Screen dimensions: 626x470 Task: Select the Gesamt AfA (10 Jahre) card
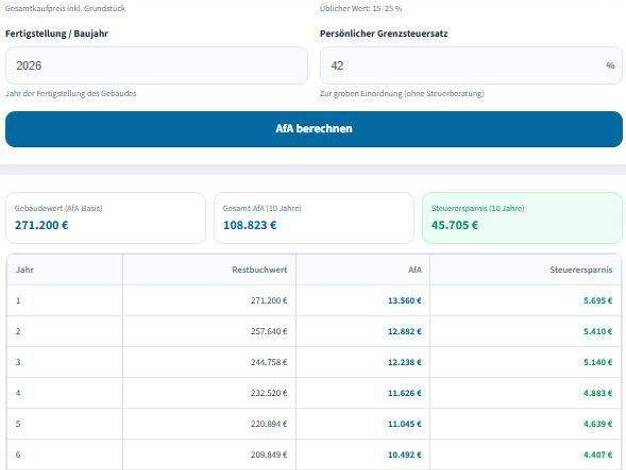(312, 217)
